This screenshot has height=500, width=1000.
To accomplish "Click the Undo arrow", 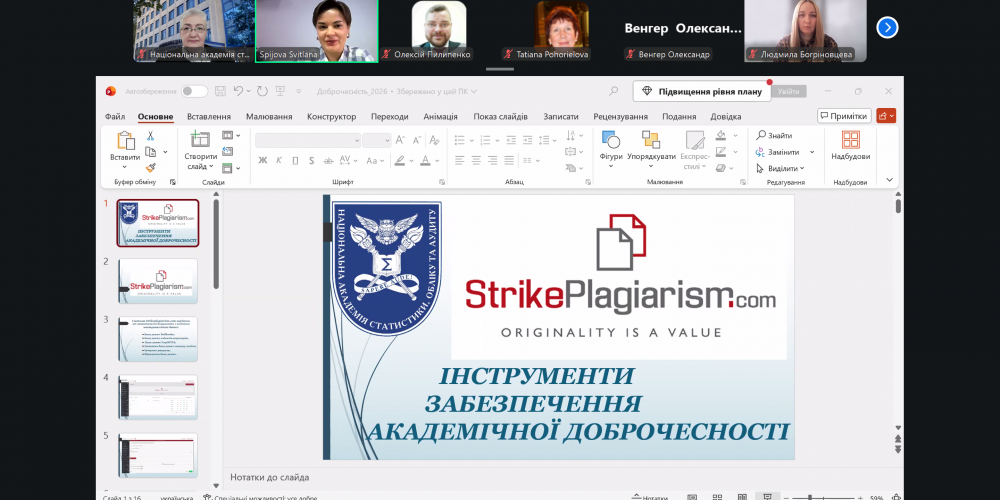I will (x=238, y=91).
